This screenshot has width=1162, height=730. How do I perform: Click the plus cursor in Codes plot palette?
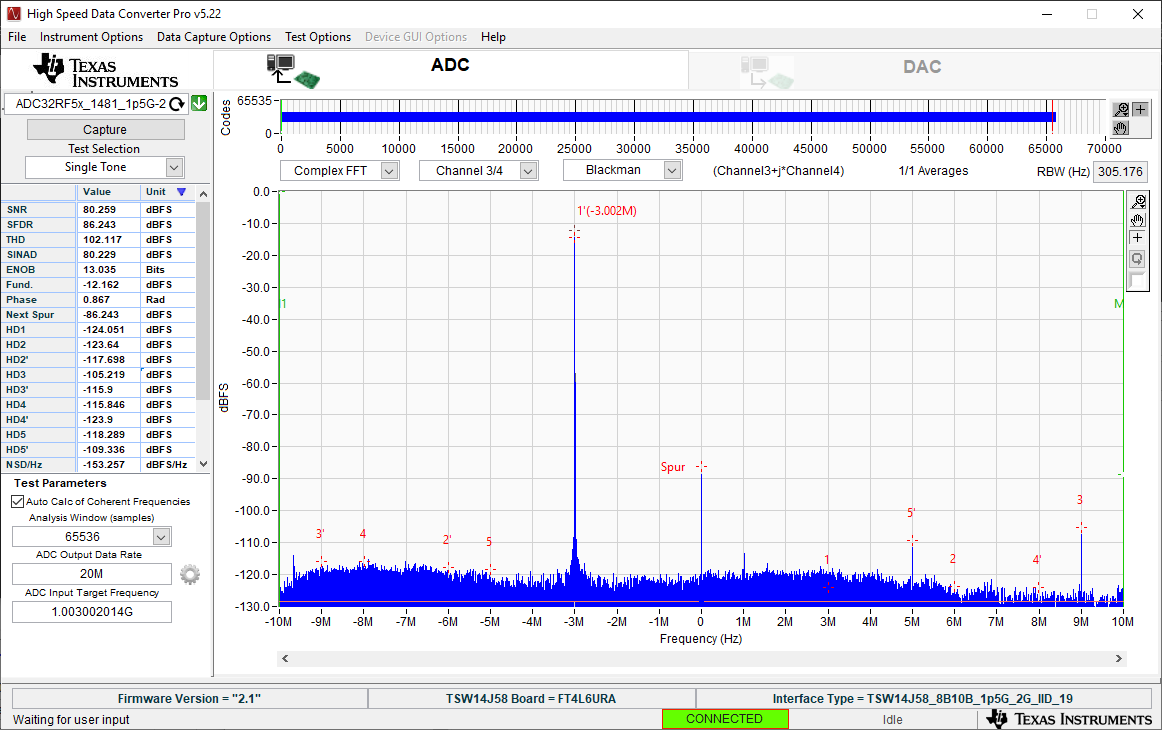click(1140, 109)
